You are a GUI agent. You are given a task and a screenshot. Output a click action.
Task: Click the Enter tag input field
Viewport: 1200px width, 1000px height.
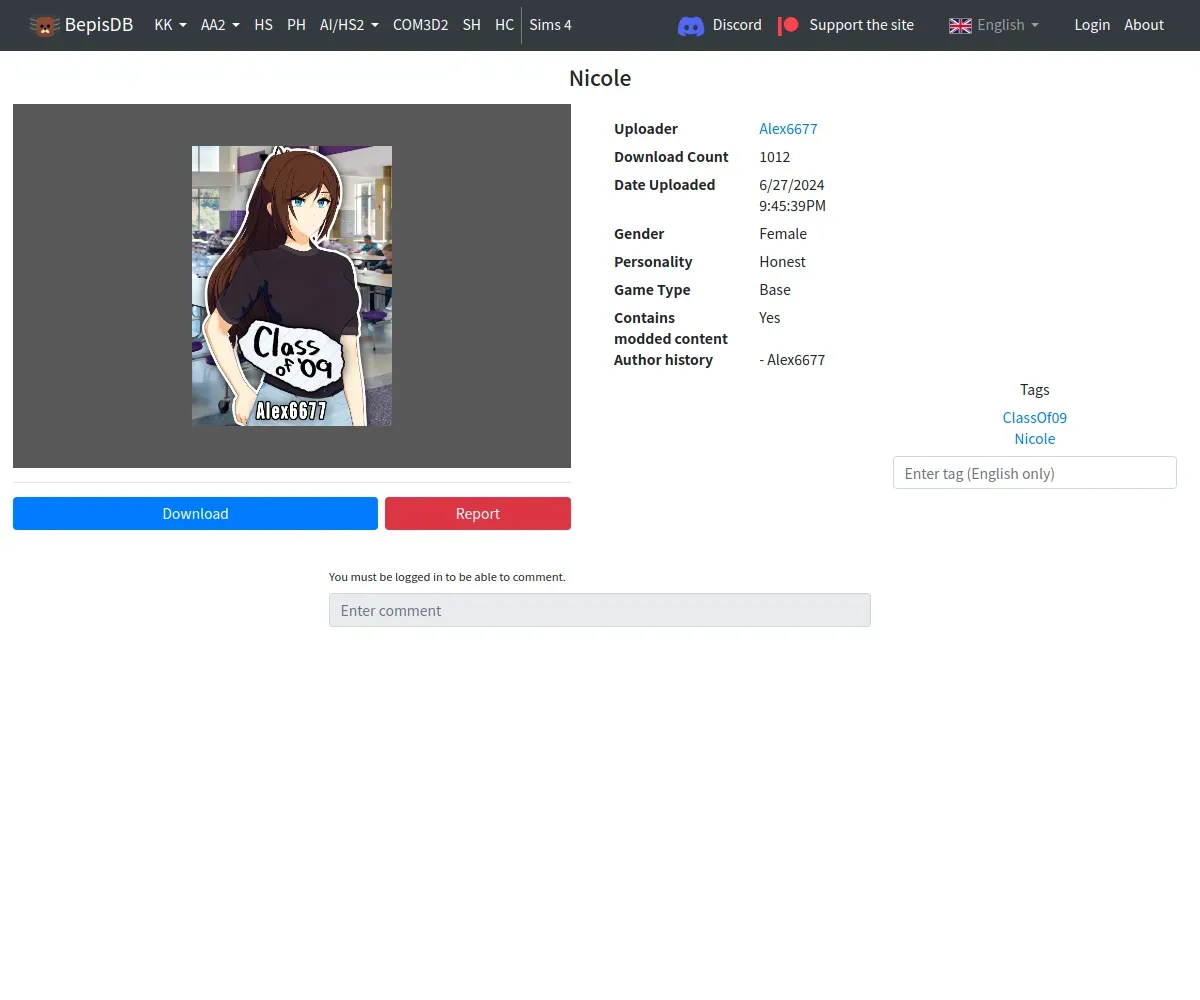(1034, 473)
